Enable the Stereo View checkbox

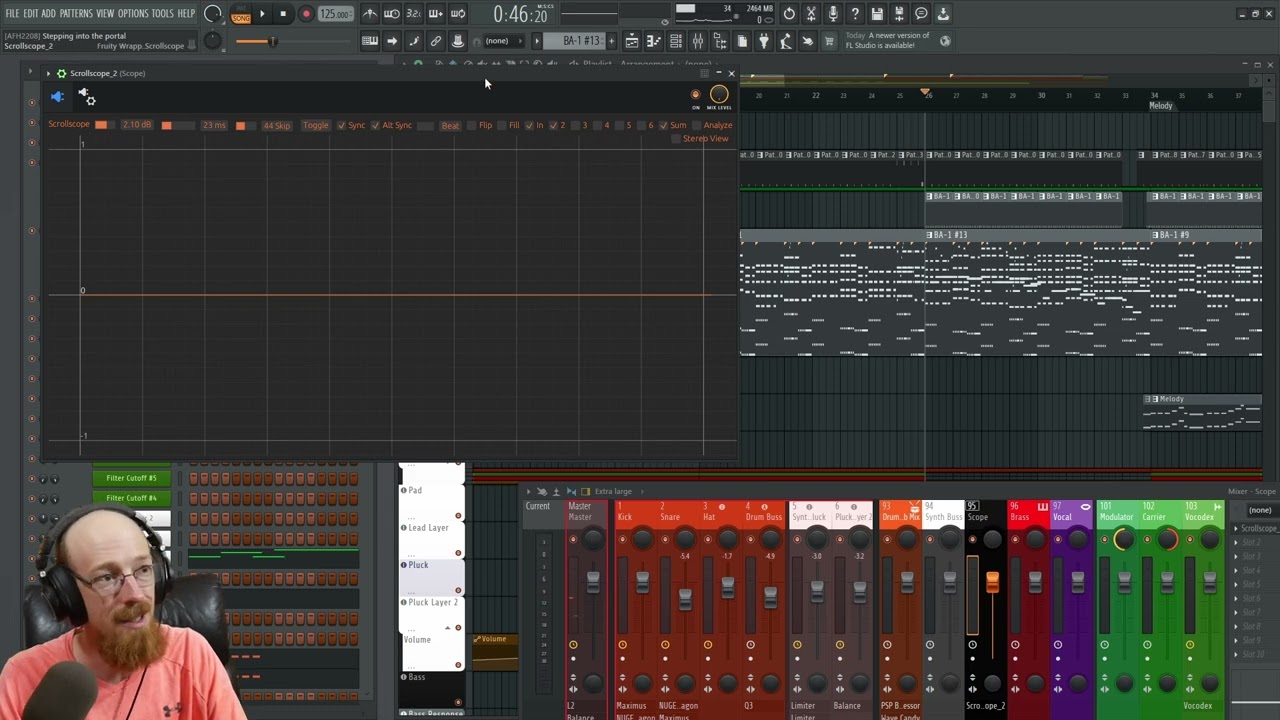(676, 138)
